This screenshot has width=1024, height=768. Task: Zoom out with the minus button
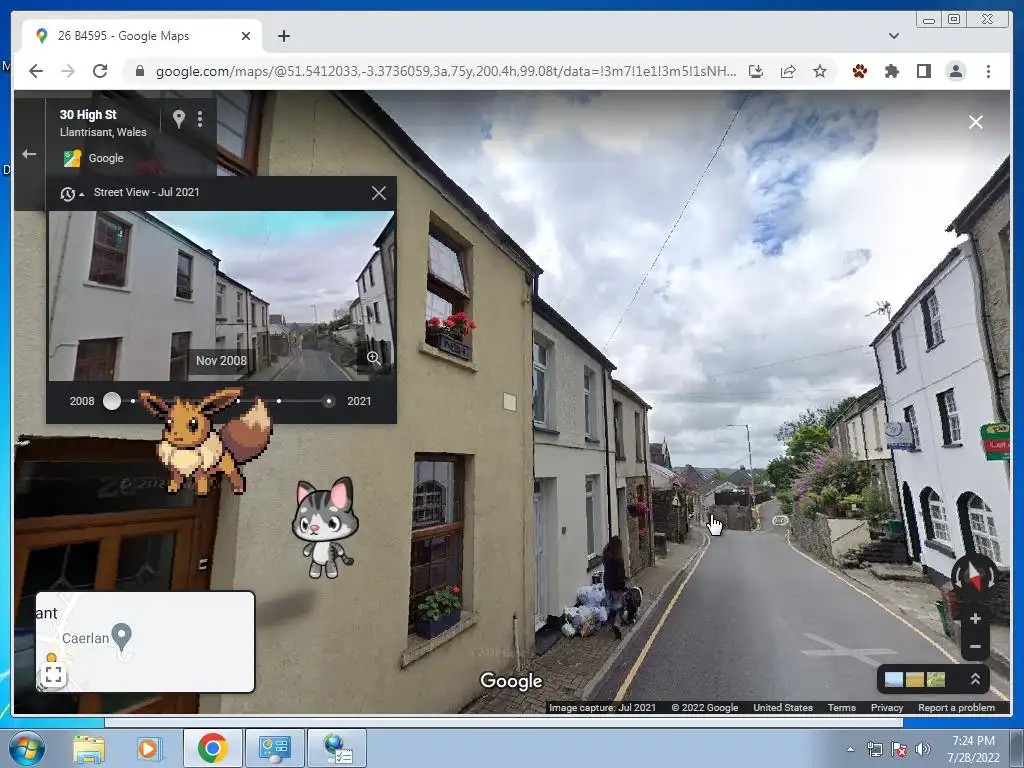(x=975, y=647)
